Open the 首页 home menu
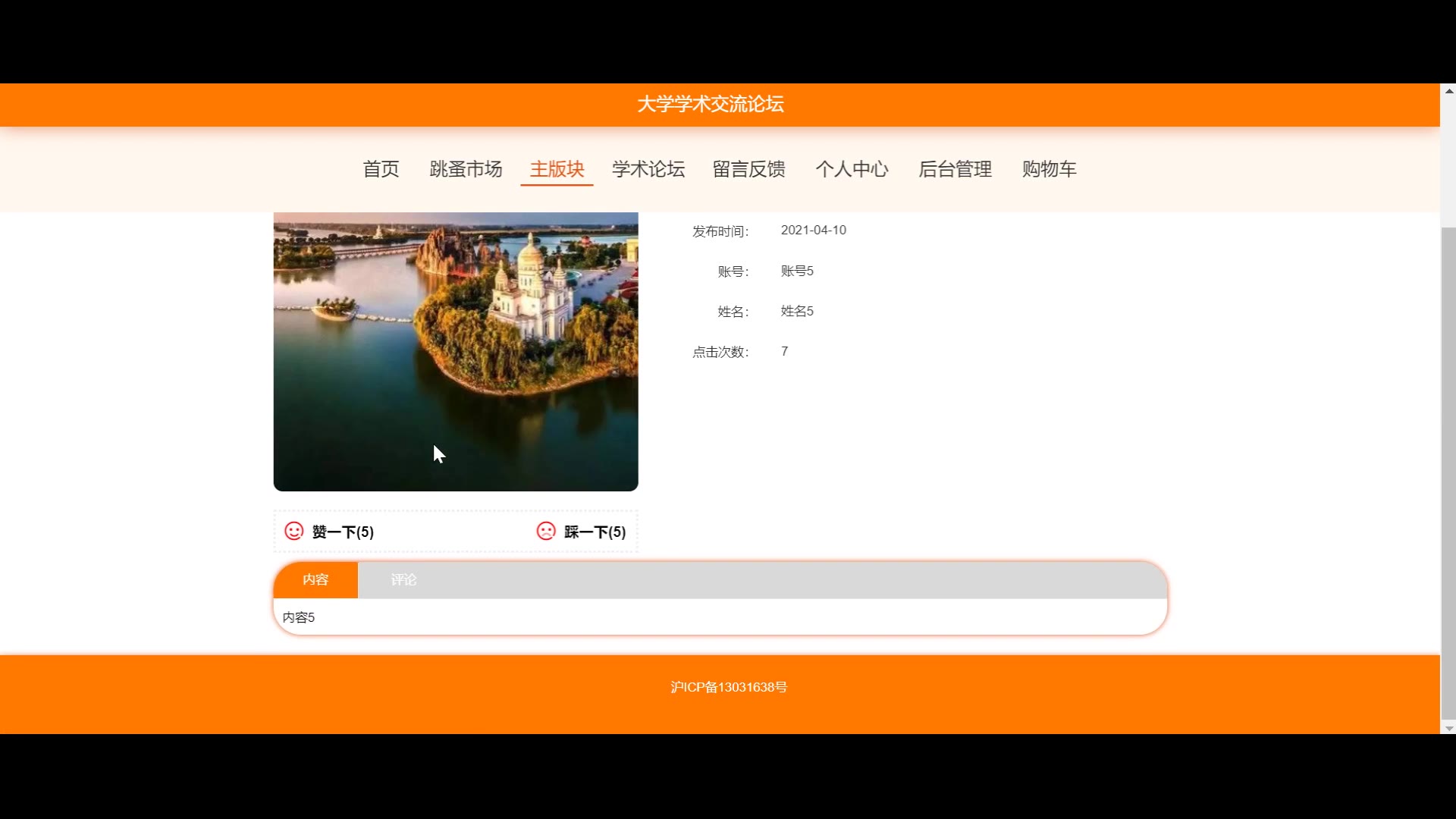This screenshot has height=819, width=1456. click(381, 169)
